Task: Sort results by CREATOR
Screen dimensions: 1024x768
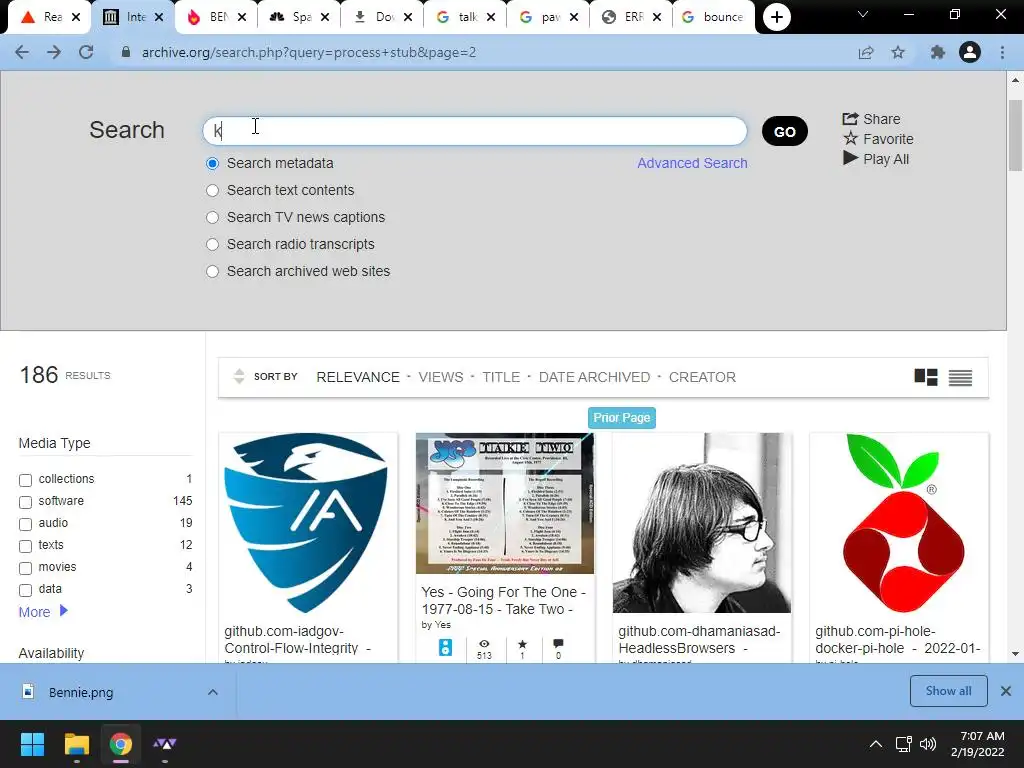Action: tap(702, 377)
